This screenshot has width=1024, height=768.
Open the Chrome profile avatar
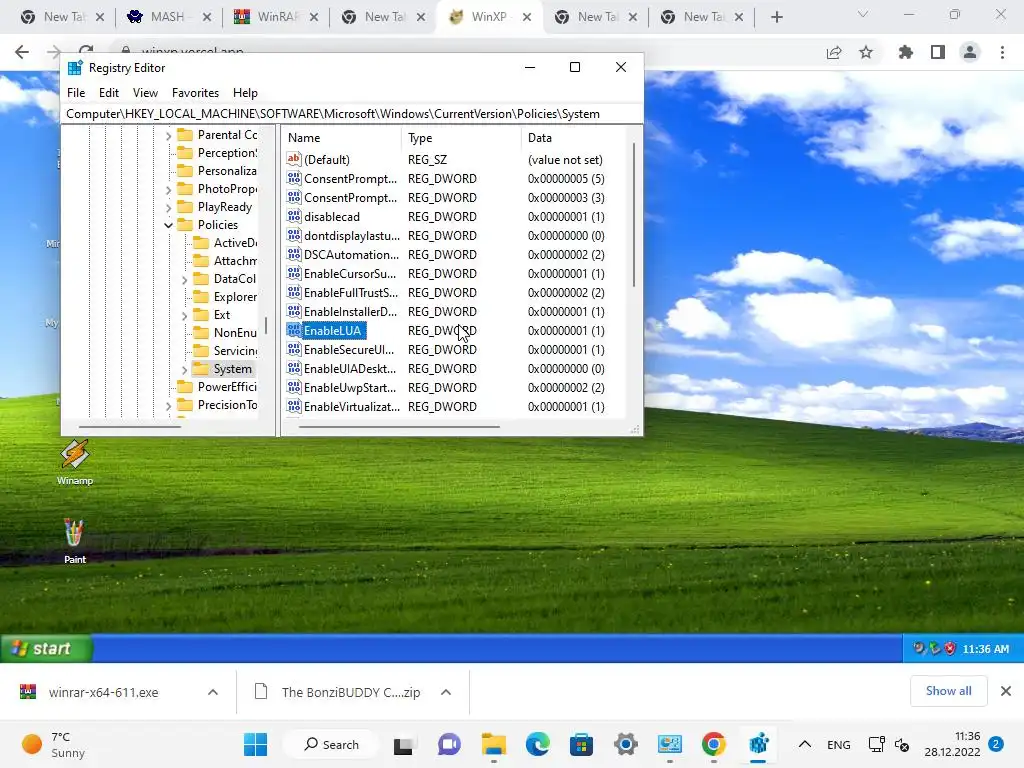tap(970, 52)
